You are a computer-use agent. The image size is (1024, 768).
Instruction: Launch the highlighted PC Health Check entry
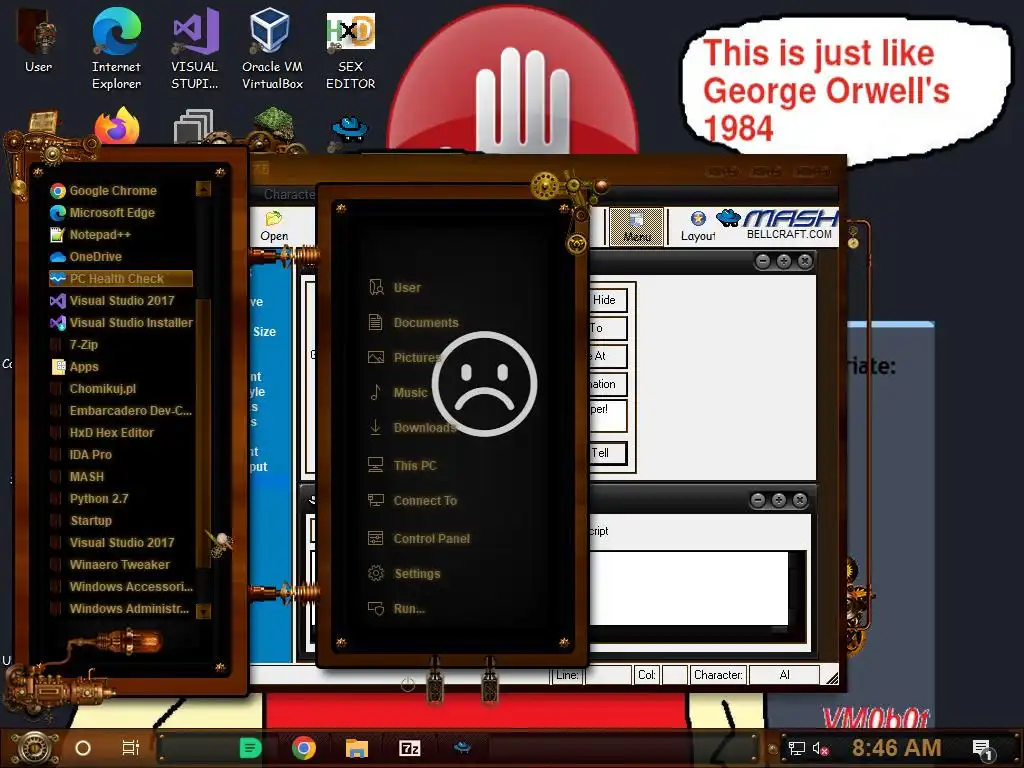[x=121, y=279]
